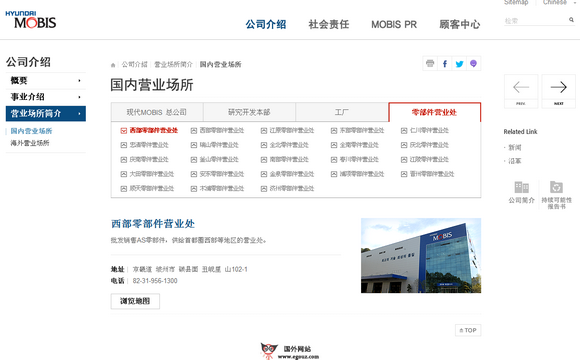Open the MOBIS PR top menu
Screen dimensions: 580x360
coord(394,24)
